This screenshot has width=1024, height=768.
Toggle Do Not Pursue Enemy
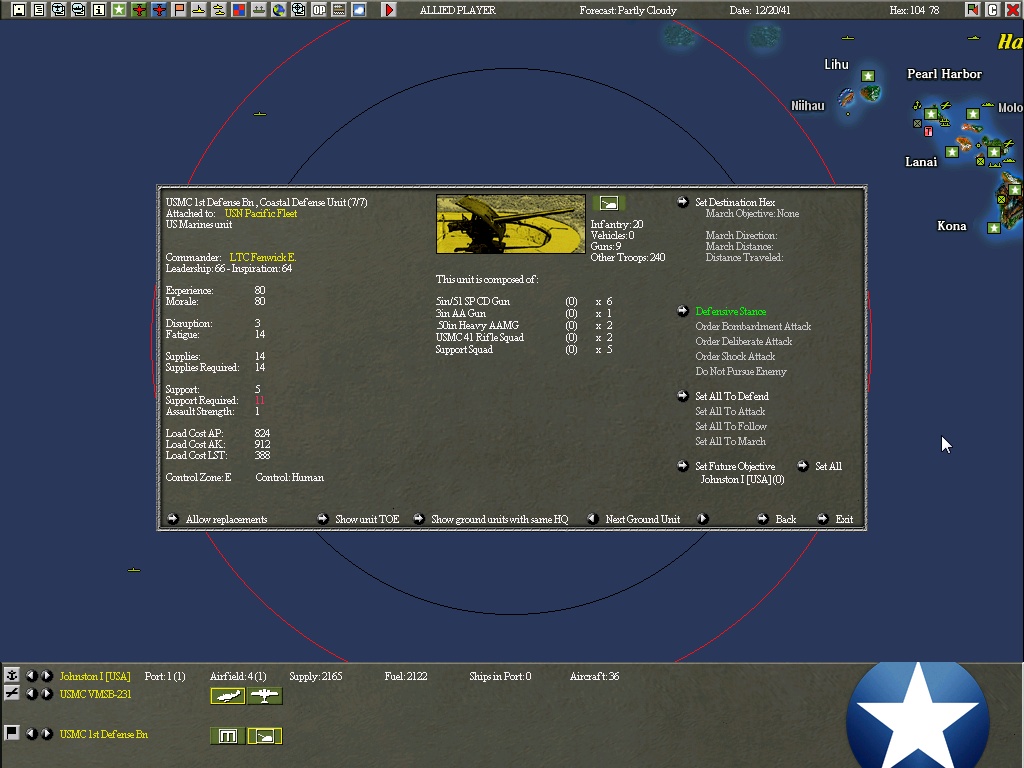click(741, 372)
